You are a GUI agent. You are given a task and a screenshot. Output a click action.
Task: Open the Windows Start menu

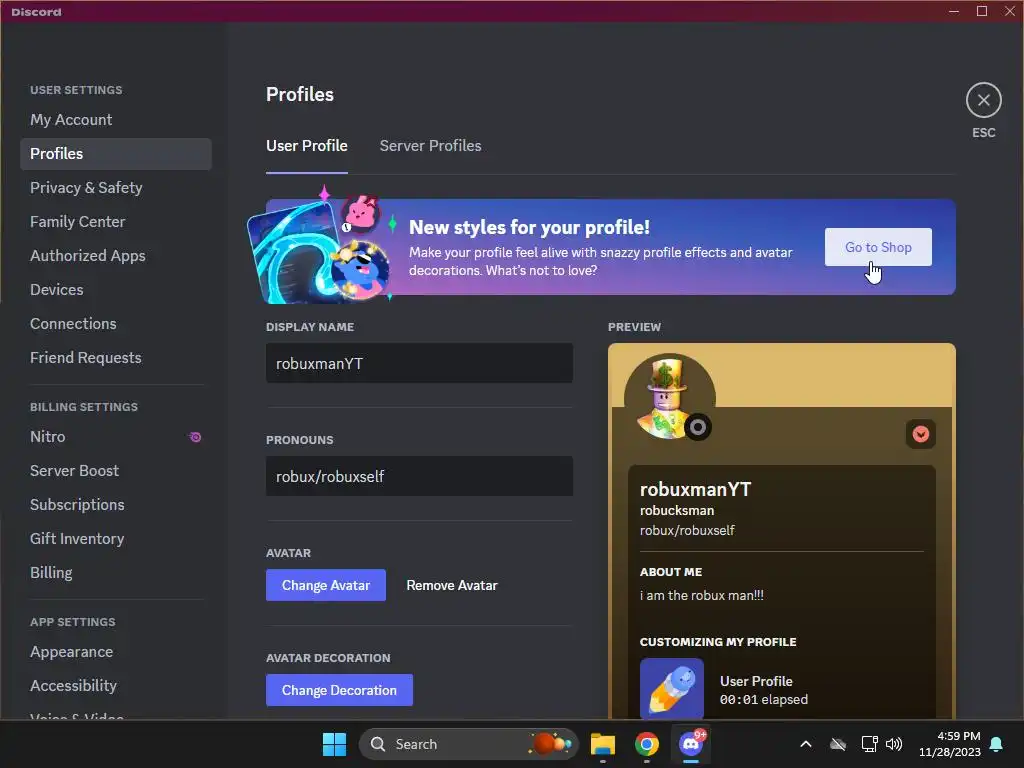[334, 744]
